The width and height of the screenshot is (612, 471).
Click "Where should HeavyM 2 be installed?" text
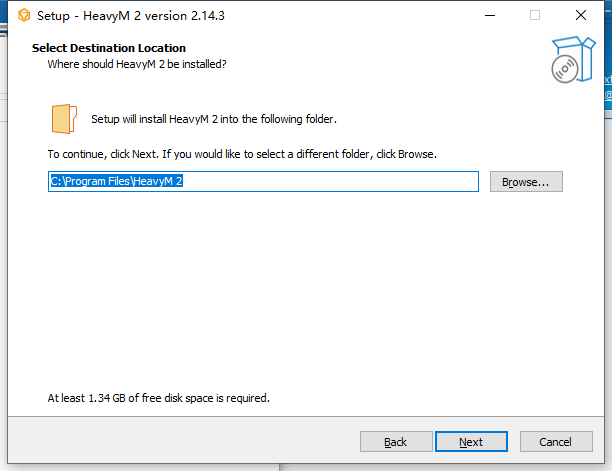pyautogui.click(x=137, y=64)
